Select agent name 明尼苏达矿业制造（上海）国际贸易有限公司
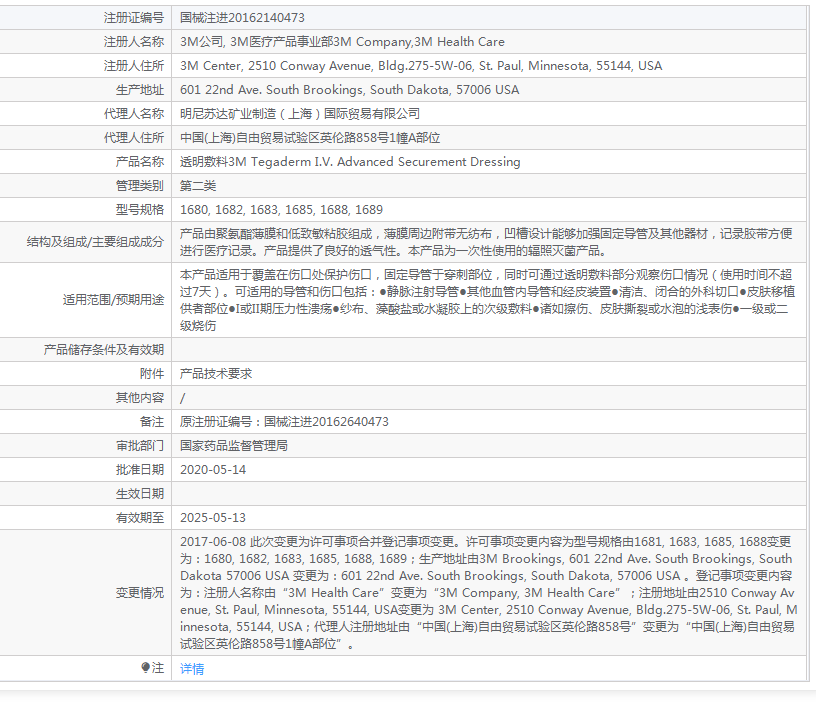The width and height of the screenshot is (816, 706). (x=300, y=113)
